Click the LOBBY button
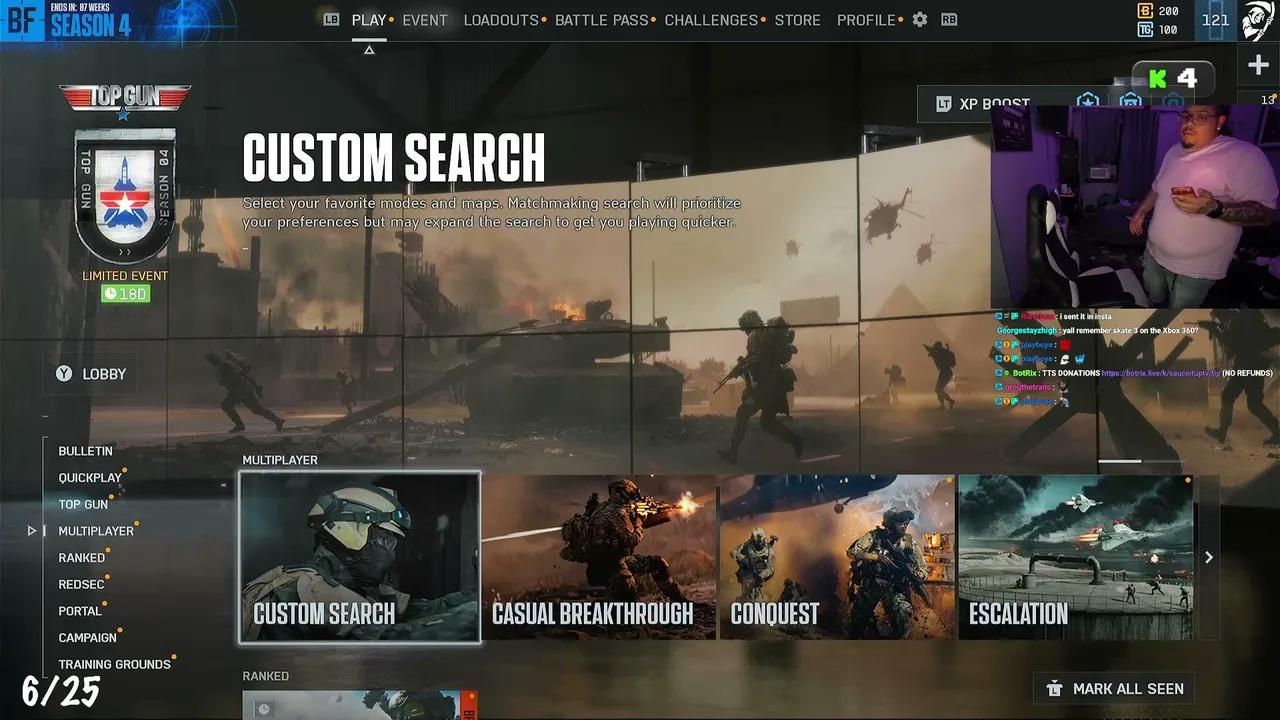This screenshot has height=720, width=1280. point(91,374)
